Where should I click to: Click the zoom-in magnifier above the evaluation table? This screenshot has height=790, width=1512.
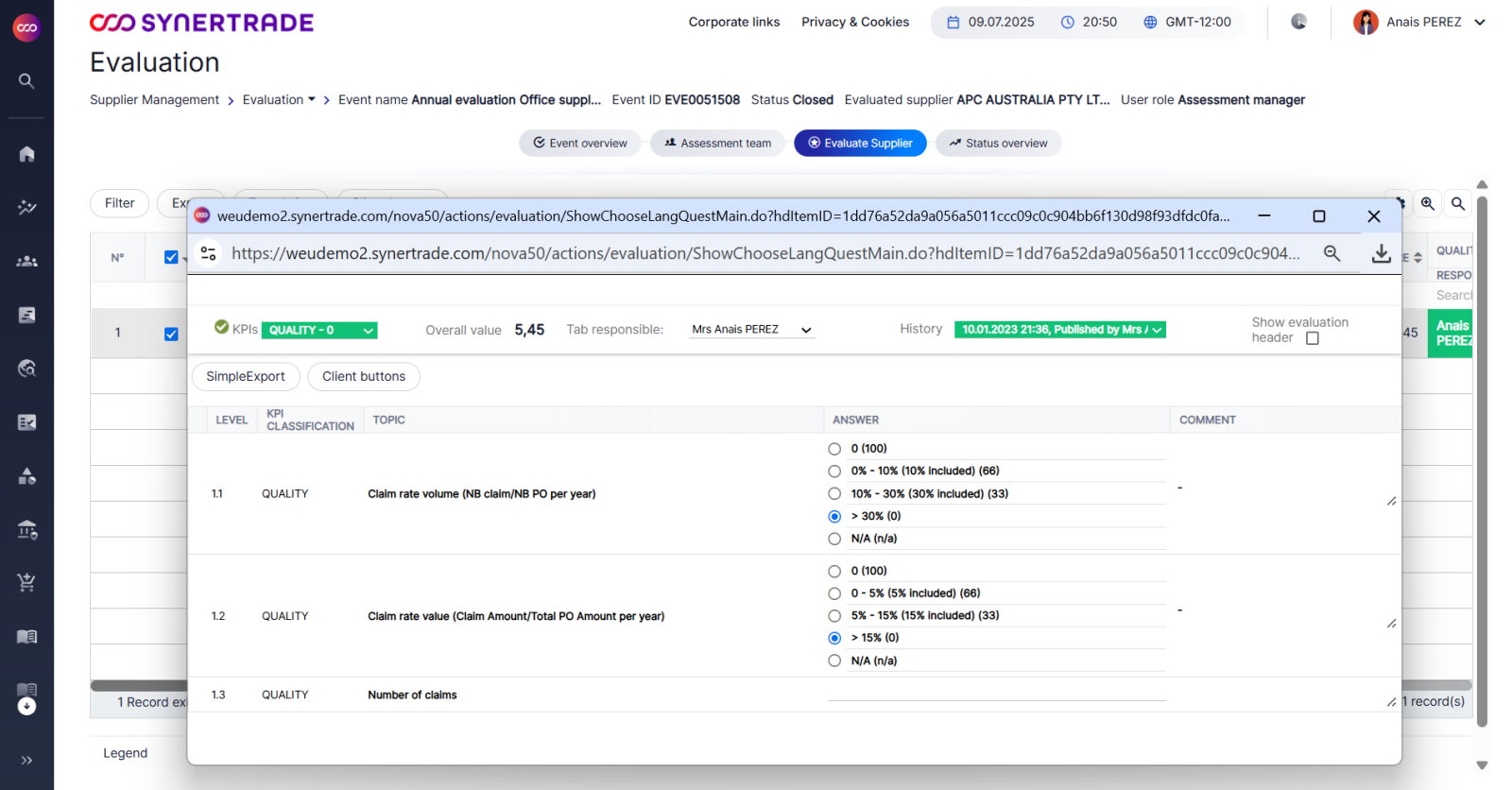point(1427,203)
